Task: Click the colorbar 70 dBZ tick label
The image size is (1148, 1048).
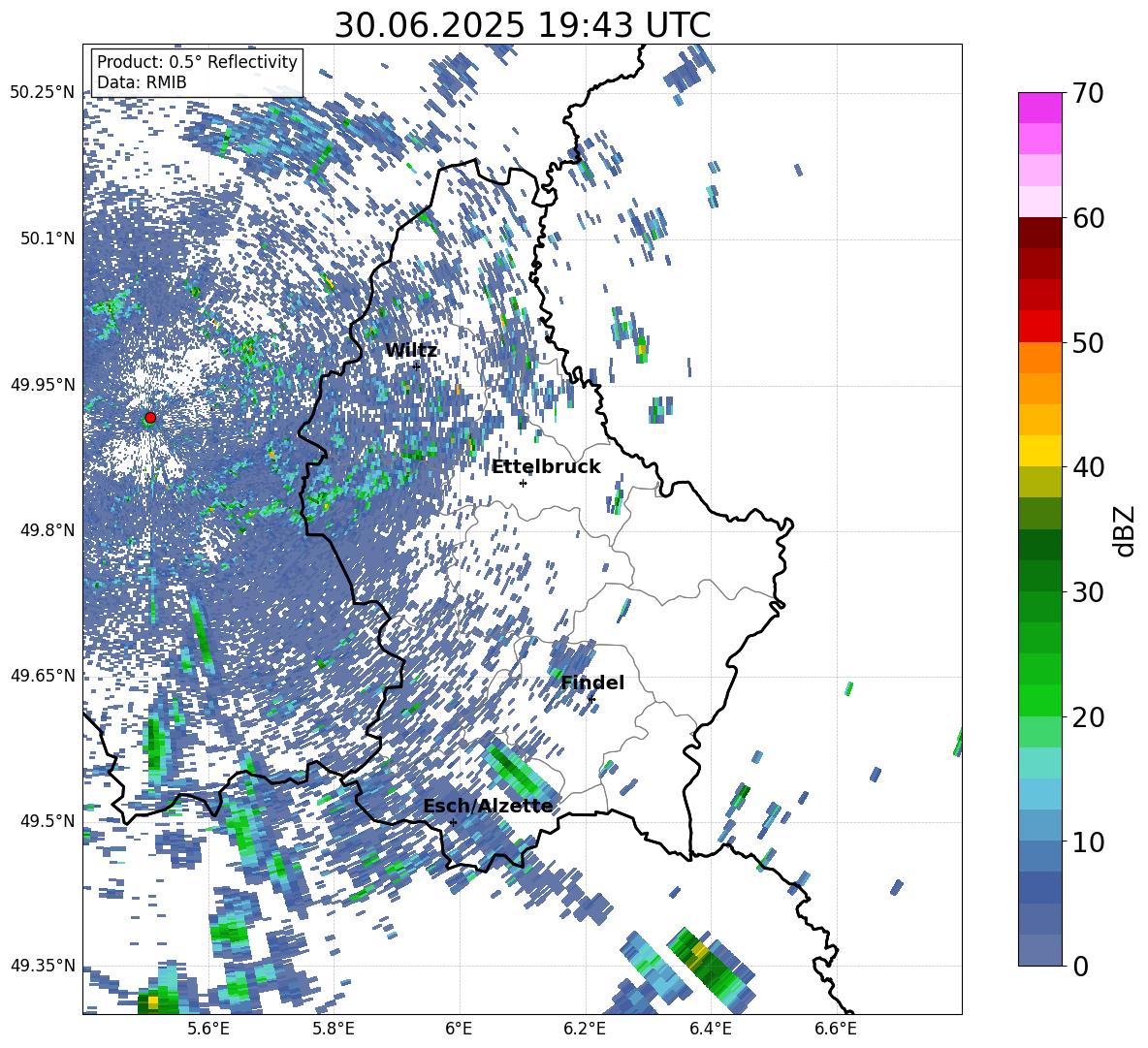Action: [1089, 94]
